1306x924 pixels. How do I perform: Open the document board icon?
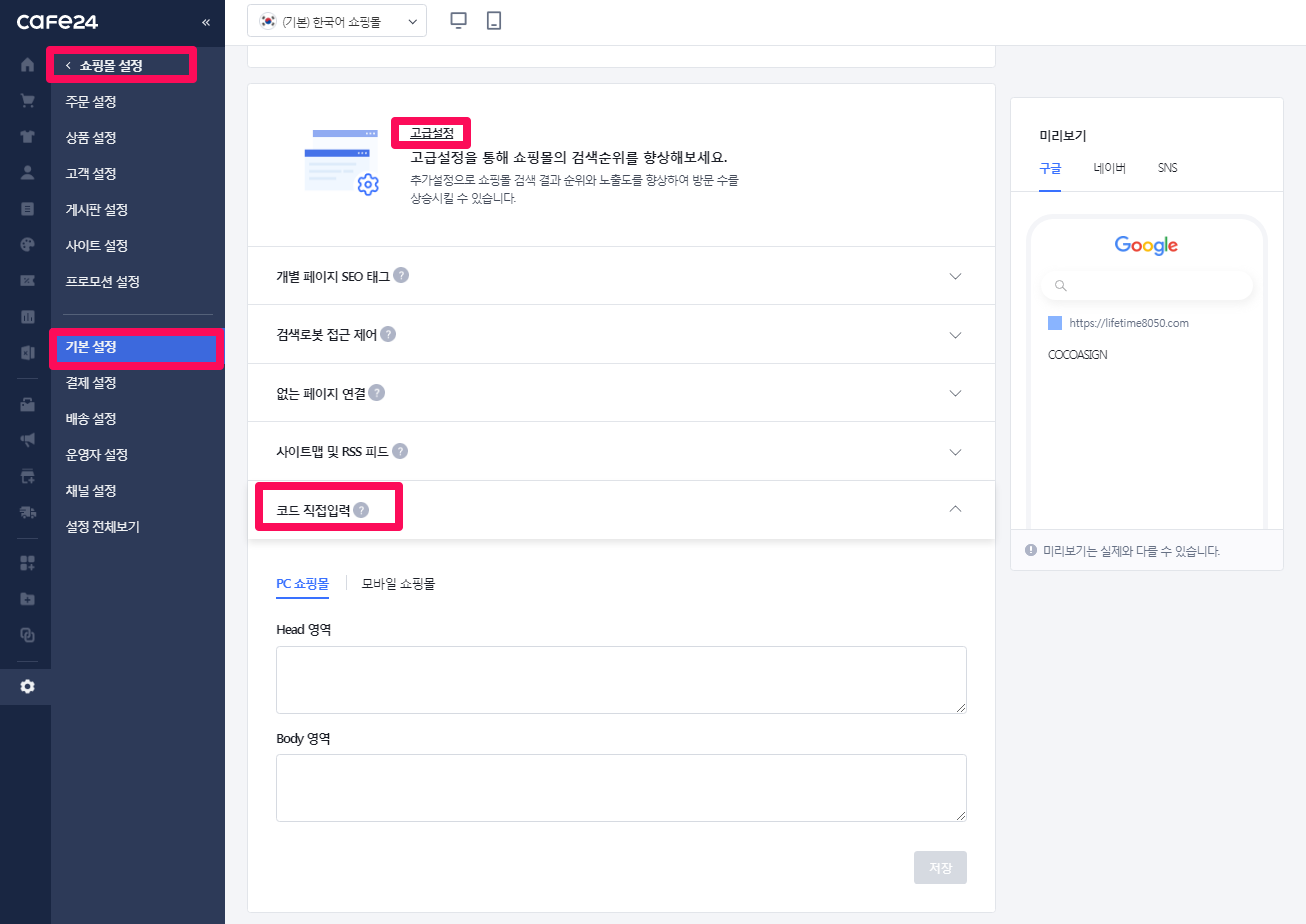coord(27,208)
